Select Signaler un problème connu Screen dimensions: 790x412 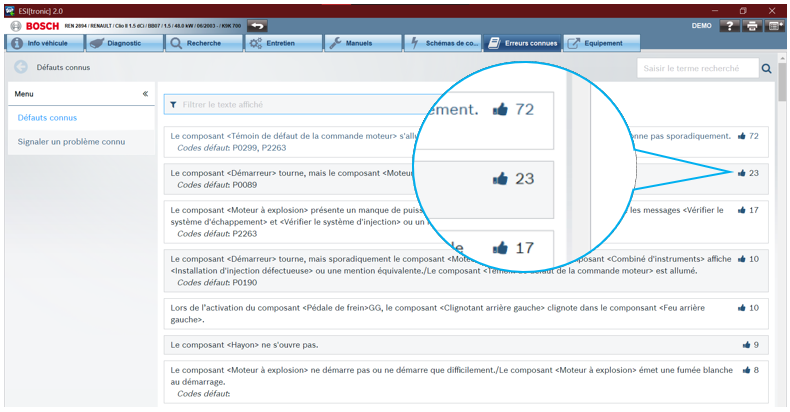(71, 142)
